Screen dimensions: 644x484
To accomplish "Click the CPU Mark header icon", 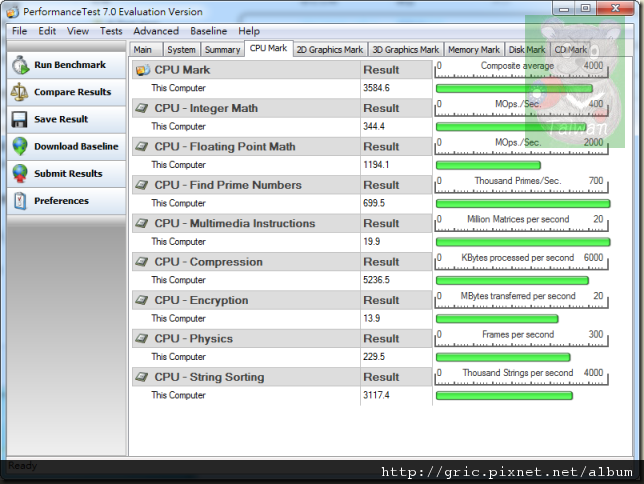I will [x=143, y=70].
